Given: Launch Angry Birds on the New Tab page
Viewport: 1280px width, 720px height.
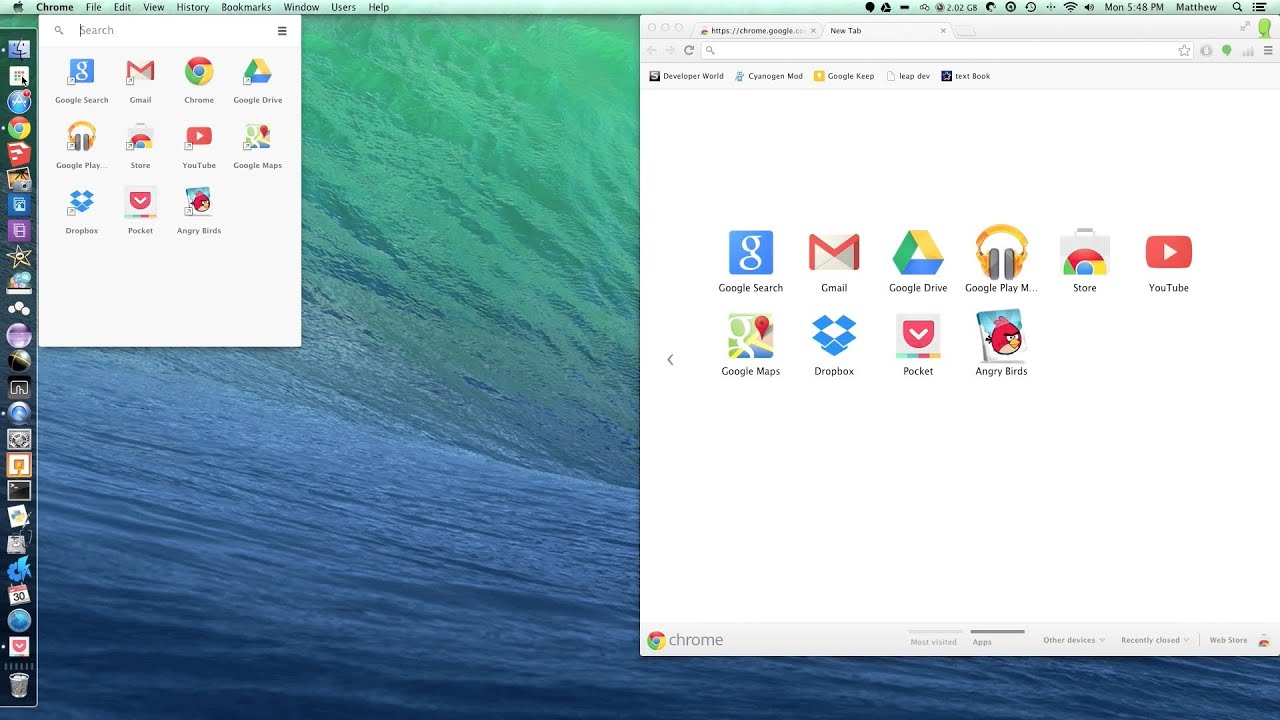Looking at the screenshot, I should coord(1001,343).
